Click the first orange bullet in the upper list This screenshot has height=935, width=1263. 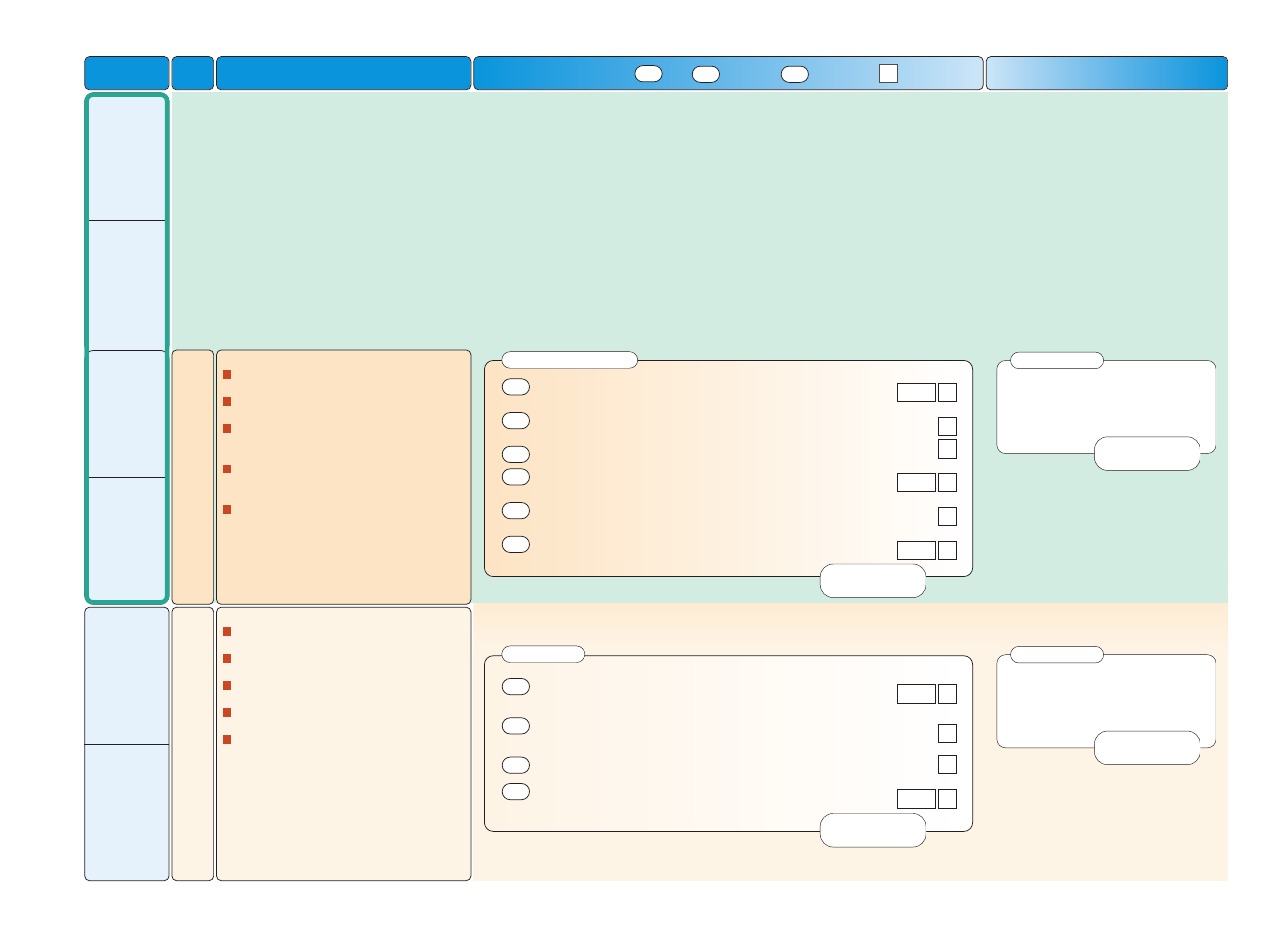[227, 375]
